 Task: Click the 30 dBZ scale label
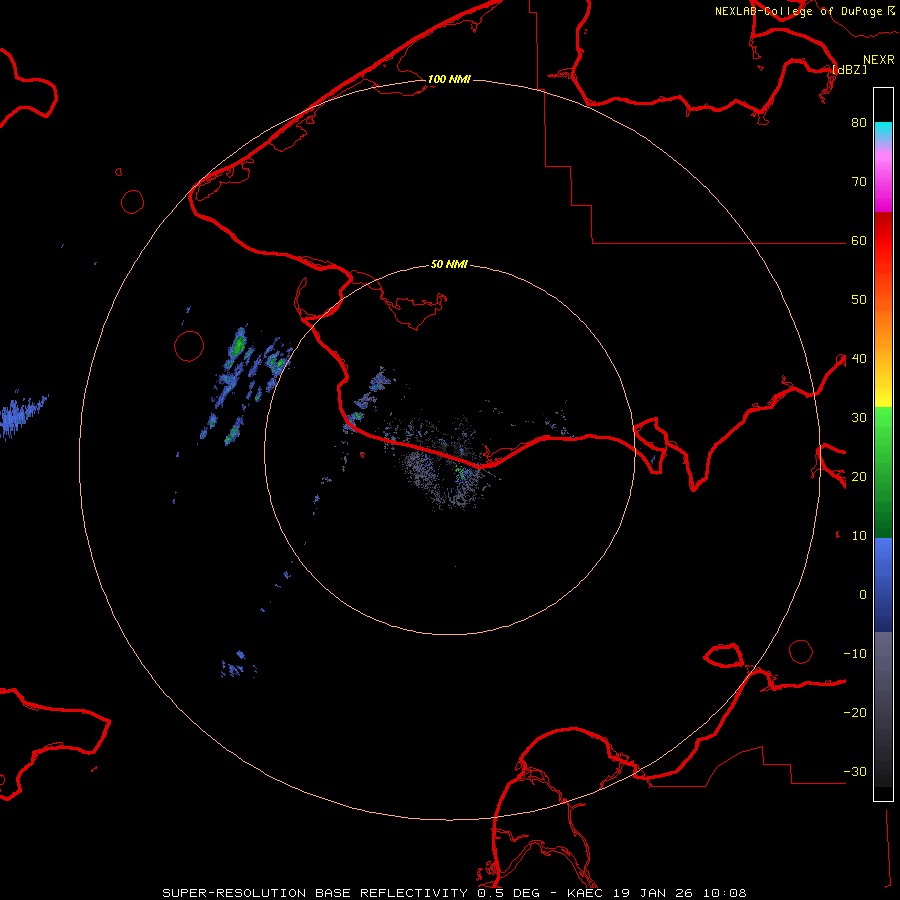pyautogui.click(x=859, y=418)
